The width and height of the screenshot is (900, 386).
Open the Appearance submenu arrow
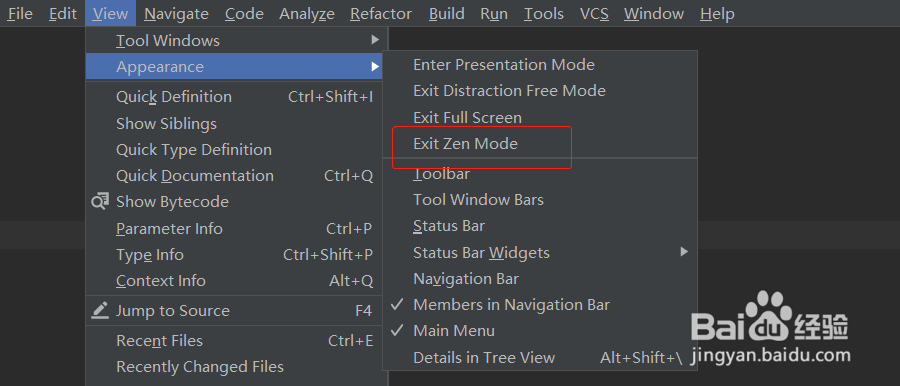pyautogui.click(x=375, y=67)
